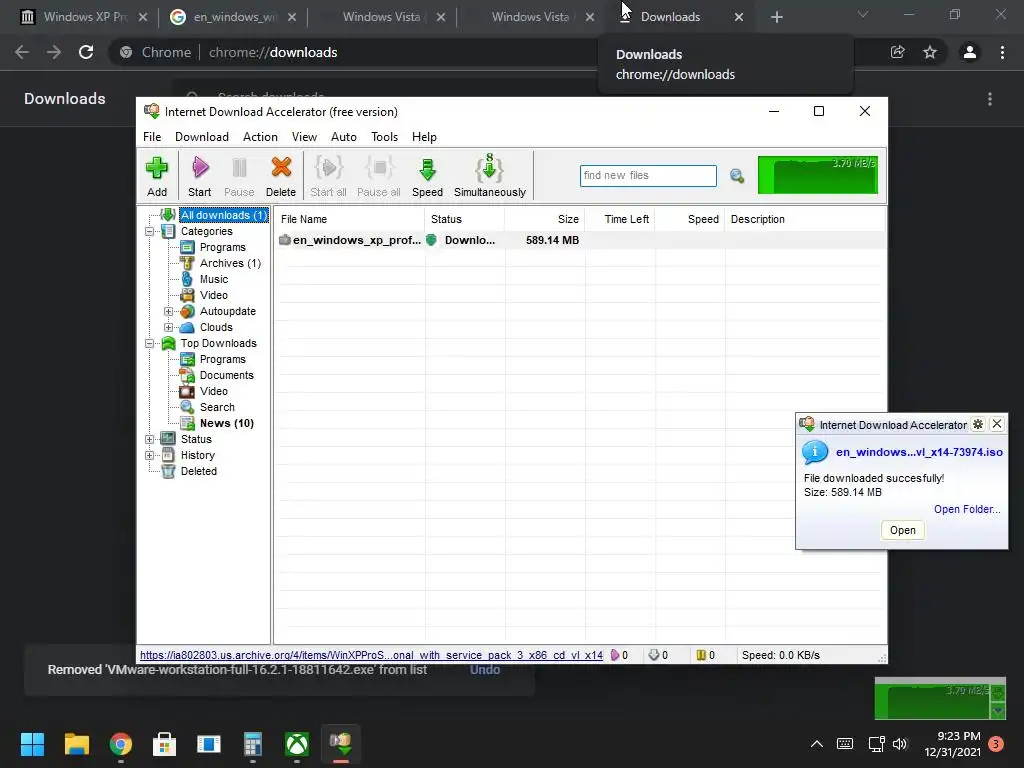The height and width of the screenshot is (768, 1024).
Task: Expand the Clouds tree node
Action: [168, 327]
